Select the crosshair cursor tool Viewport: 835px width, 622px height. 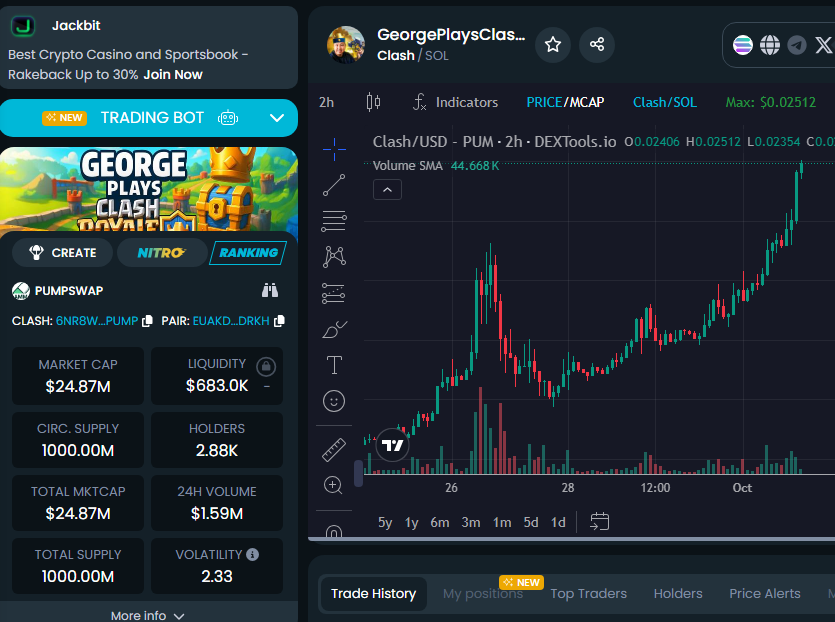point(334,149)
